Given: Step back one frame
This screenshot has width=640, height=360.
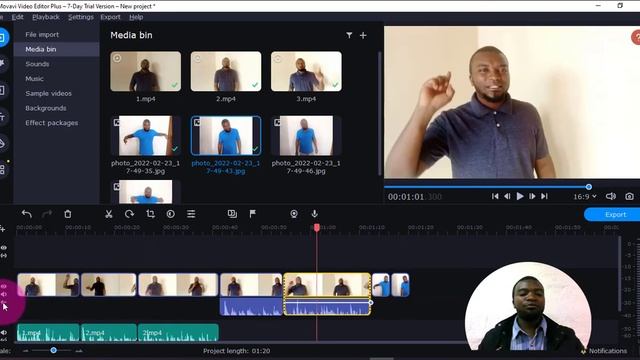Looking at the screenshot, I should pos(507,196).
